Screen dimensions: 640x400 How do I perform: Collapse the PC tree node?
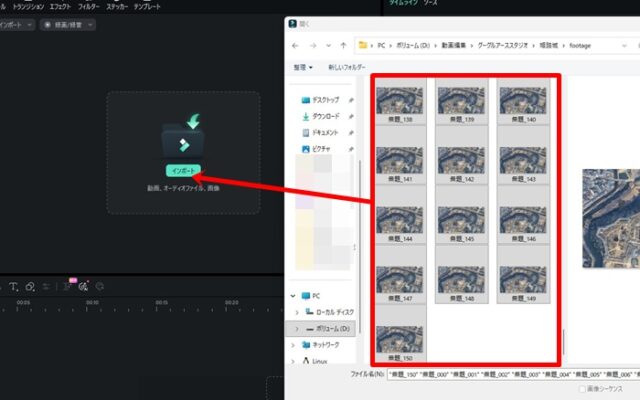pos(294,296)
